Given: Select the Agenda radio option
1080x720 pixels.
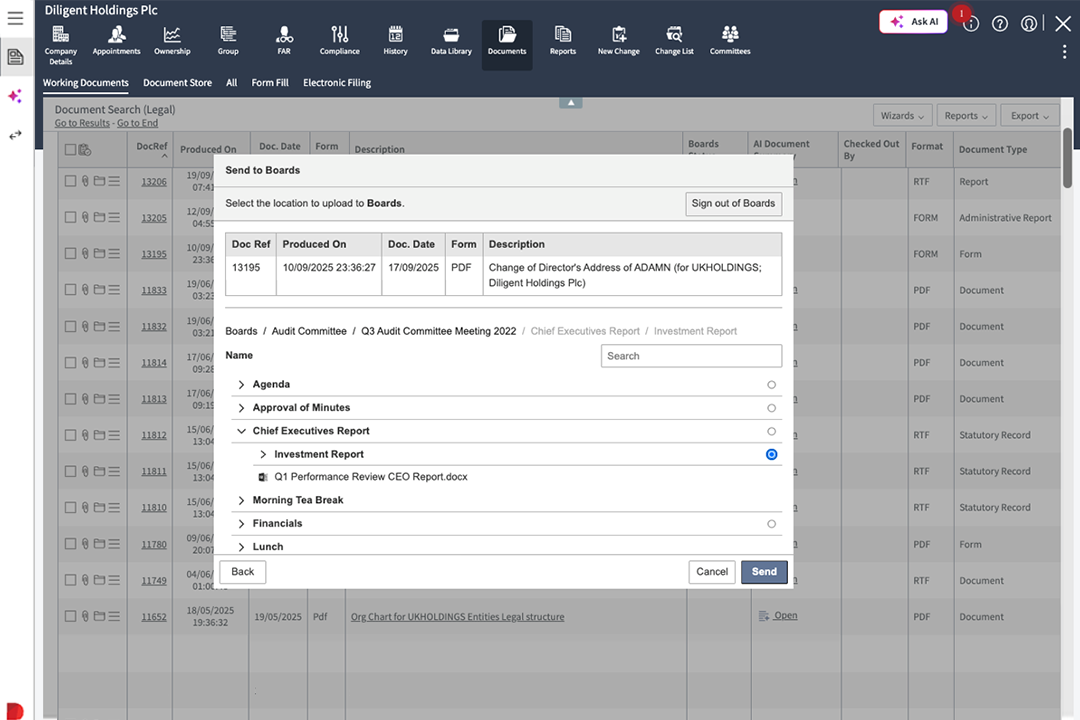Looking at the screenshot, I should tap(771, 384).
